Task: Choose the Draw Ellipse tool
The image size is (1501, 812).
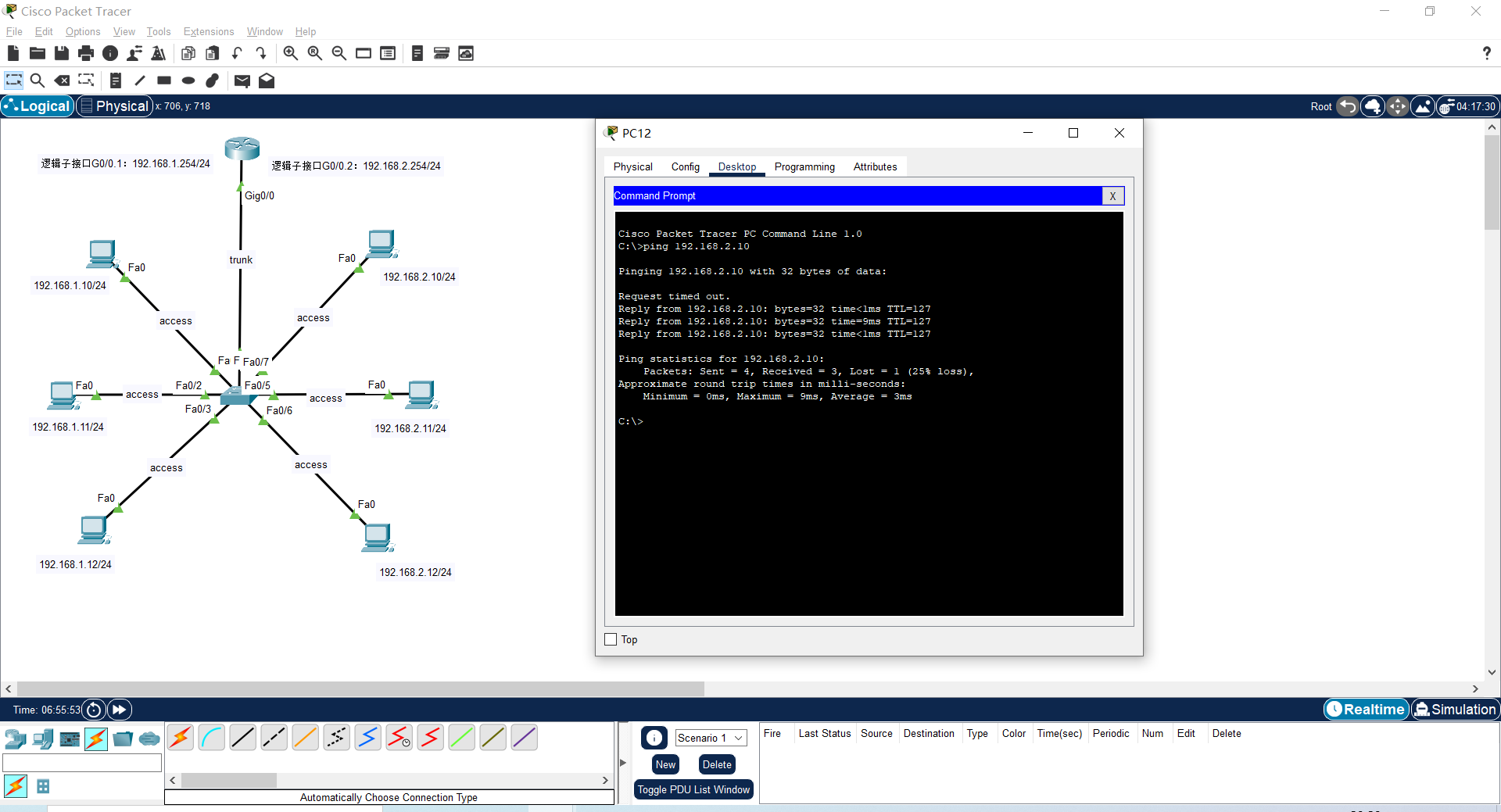Action: [x=188, y=80]
